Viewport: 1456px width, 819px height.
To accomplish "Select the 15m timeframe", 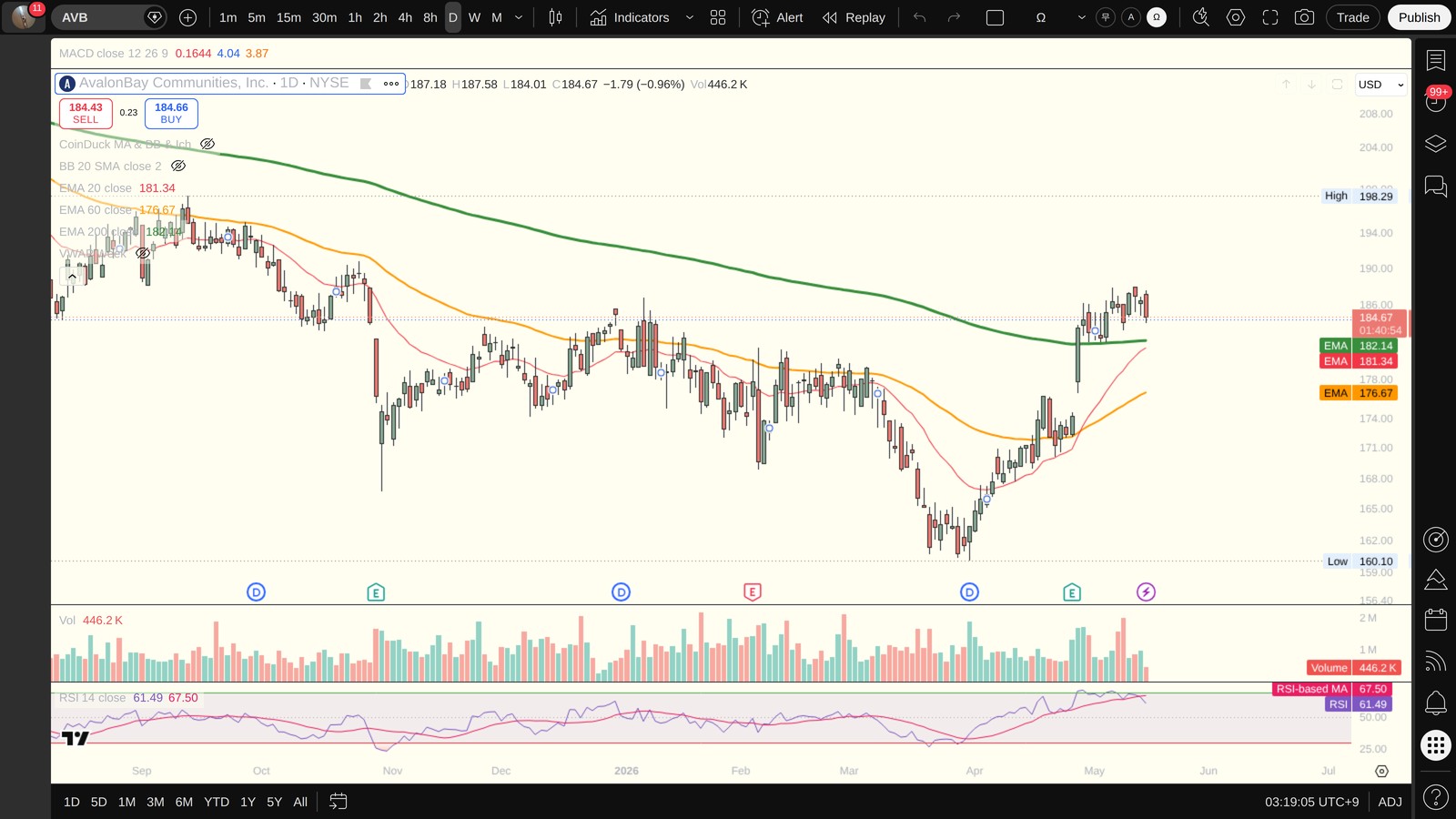I will pyautogui.click(x=288, y=17).
